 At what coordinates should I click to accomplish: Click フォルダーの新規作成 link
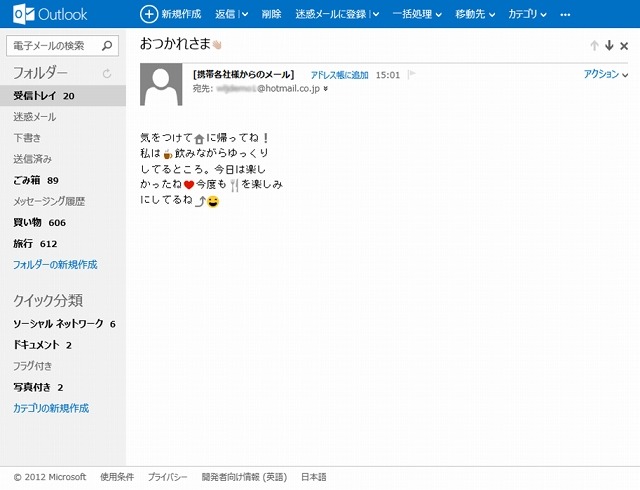55,265
